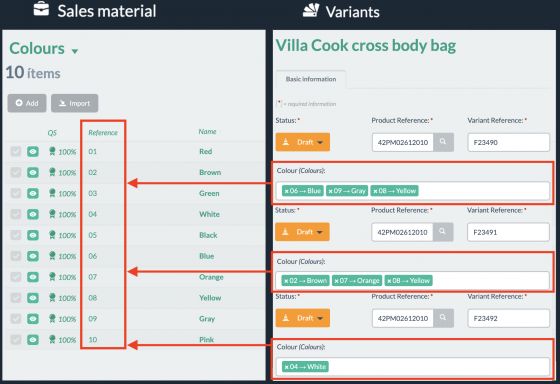Select reference 10 in the Pink row
560x384 pixels.
[x=92, y=339]
